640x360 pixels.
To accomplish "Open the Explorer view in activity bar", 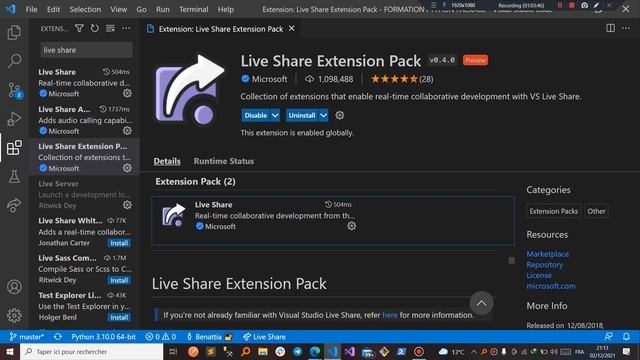I will coord(14,32).
